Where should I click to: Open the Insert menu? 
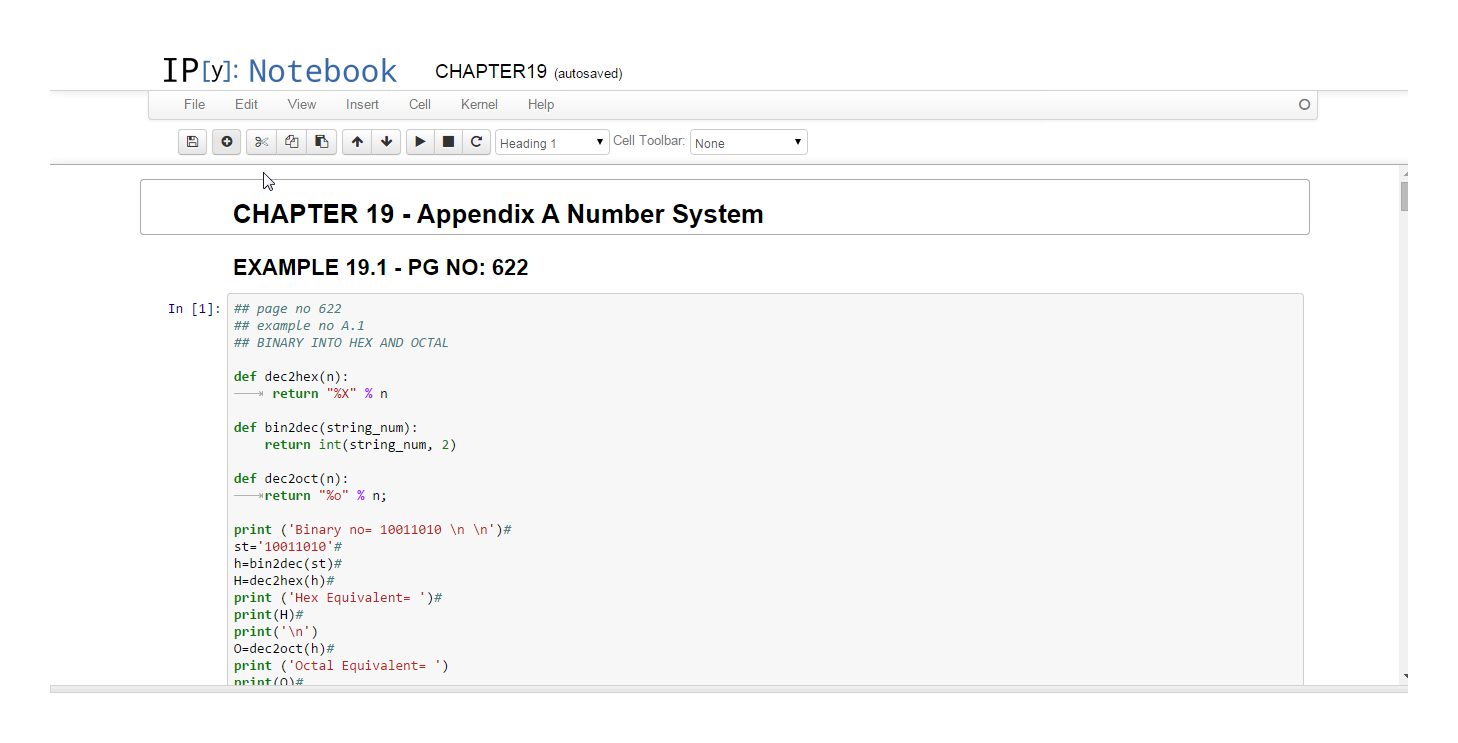point(362,104)
